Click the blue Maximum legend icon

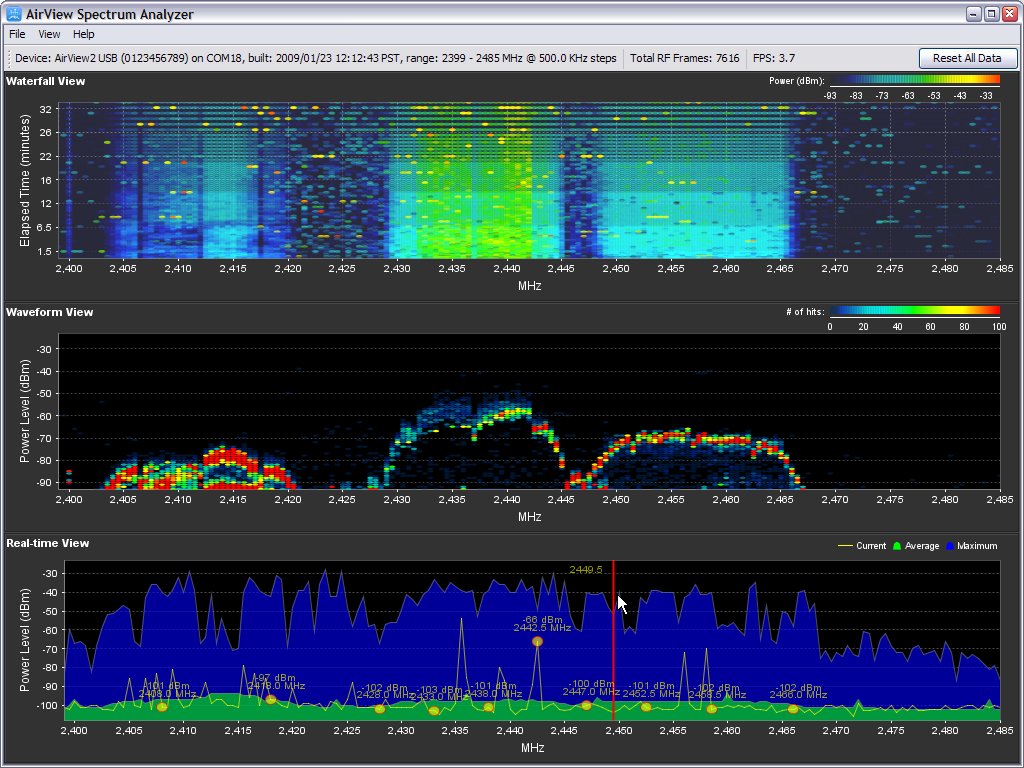[x=950, y=546]
